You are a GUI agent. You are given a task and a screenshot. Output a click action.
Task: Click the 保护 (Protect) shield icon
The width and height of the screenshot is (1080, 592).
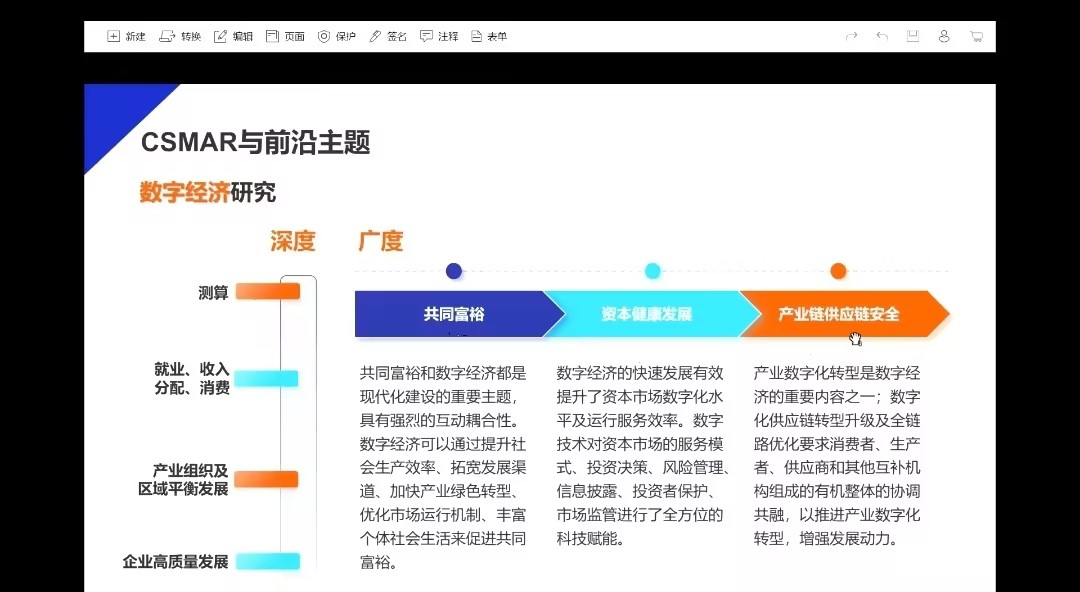(324, 36)
